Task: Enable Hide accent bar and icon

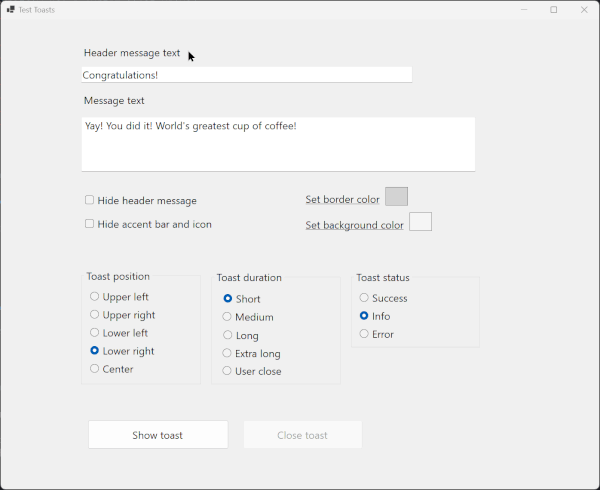Action: pyautogui.click(x=90, y=224)
